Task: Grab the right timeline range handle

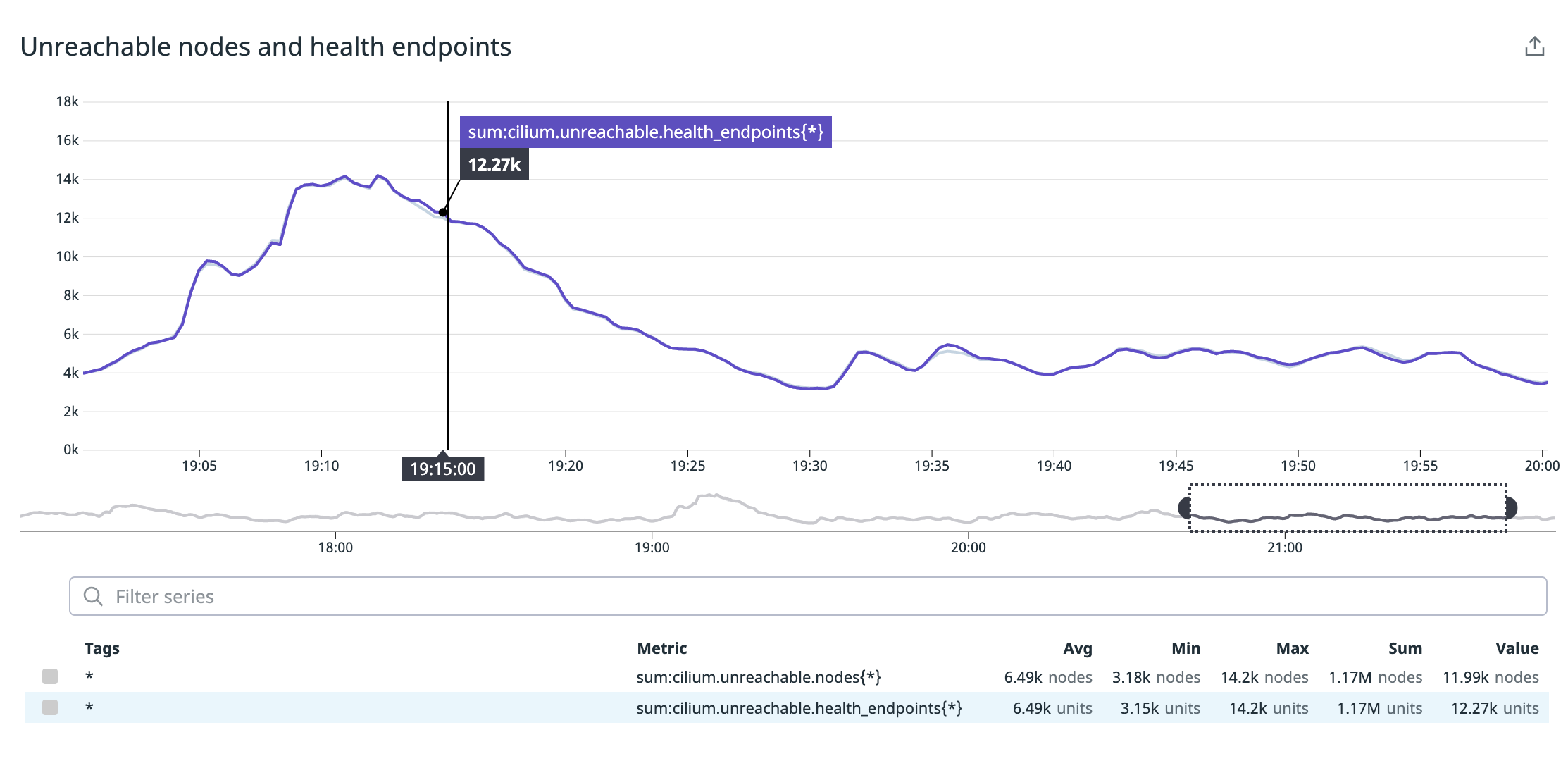Action: click(1510, 507)
